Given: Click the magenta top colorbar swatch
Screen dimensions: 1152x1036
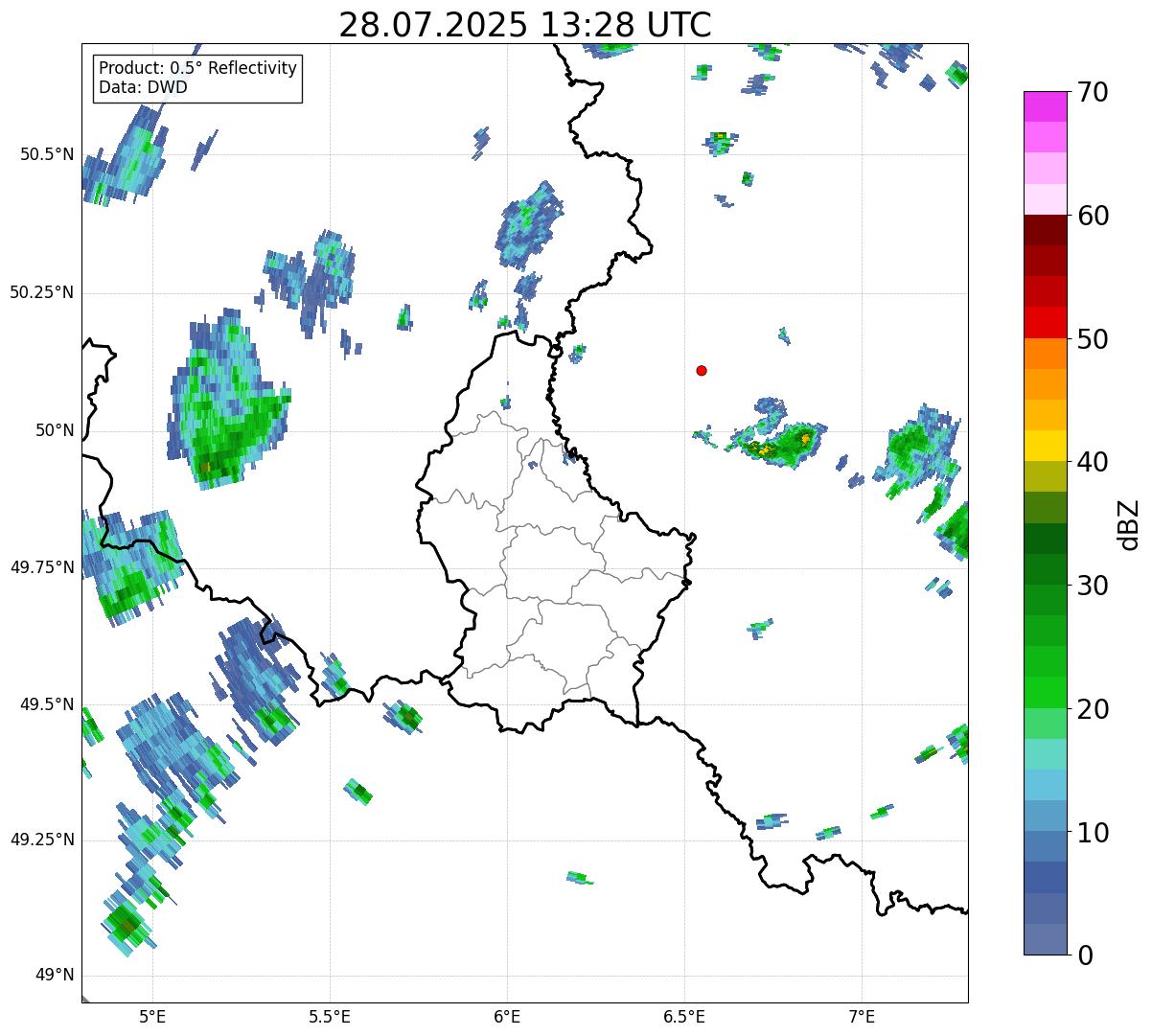Looking at the screenshot, I should pyautogui.click(x=1045, y=106).
